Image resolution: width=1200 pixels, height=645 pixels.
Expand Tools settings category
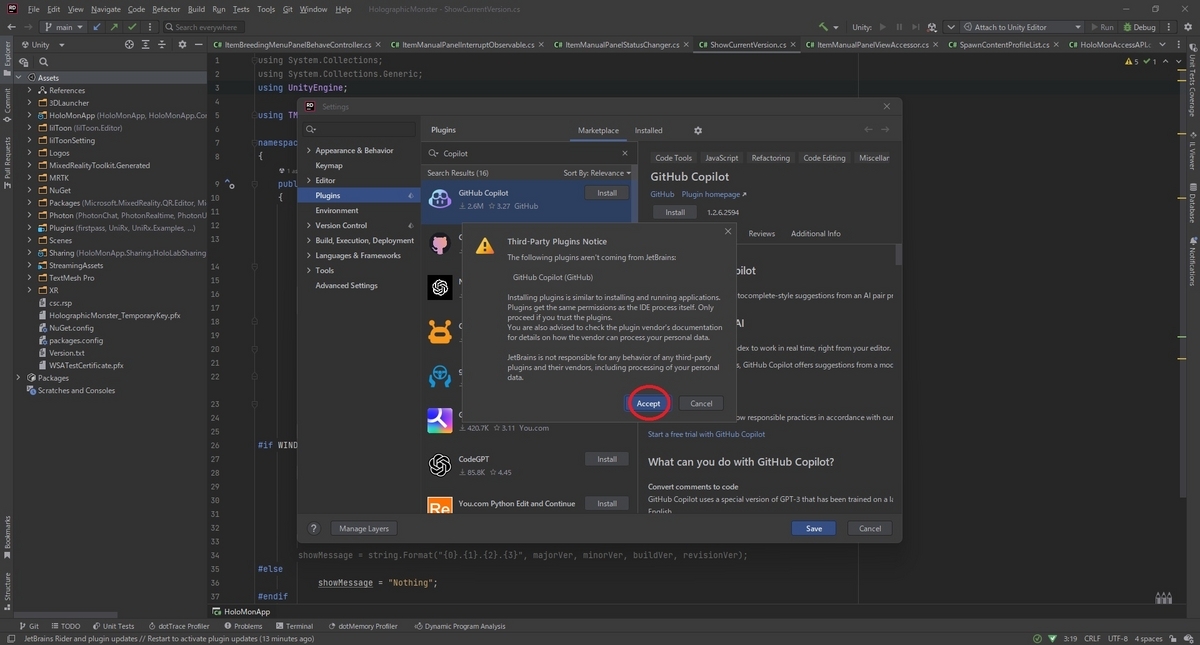click(309, 270)
